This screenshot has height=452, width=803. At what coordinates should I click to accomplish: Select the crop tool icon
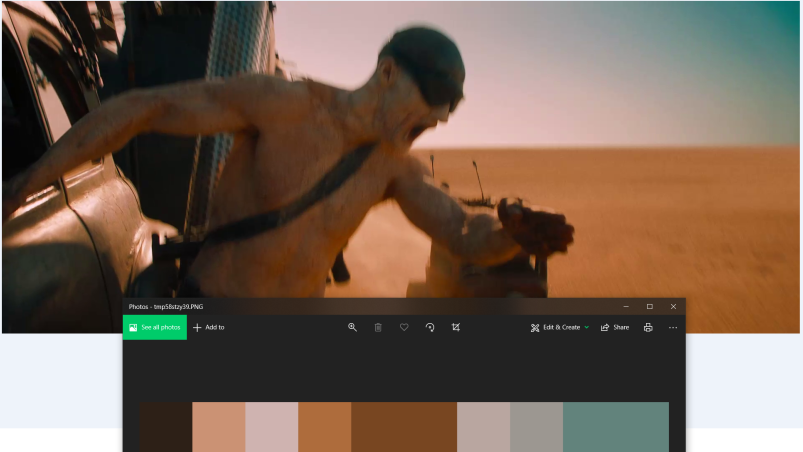pyautogui.click(x=456, y=327)
